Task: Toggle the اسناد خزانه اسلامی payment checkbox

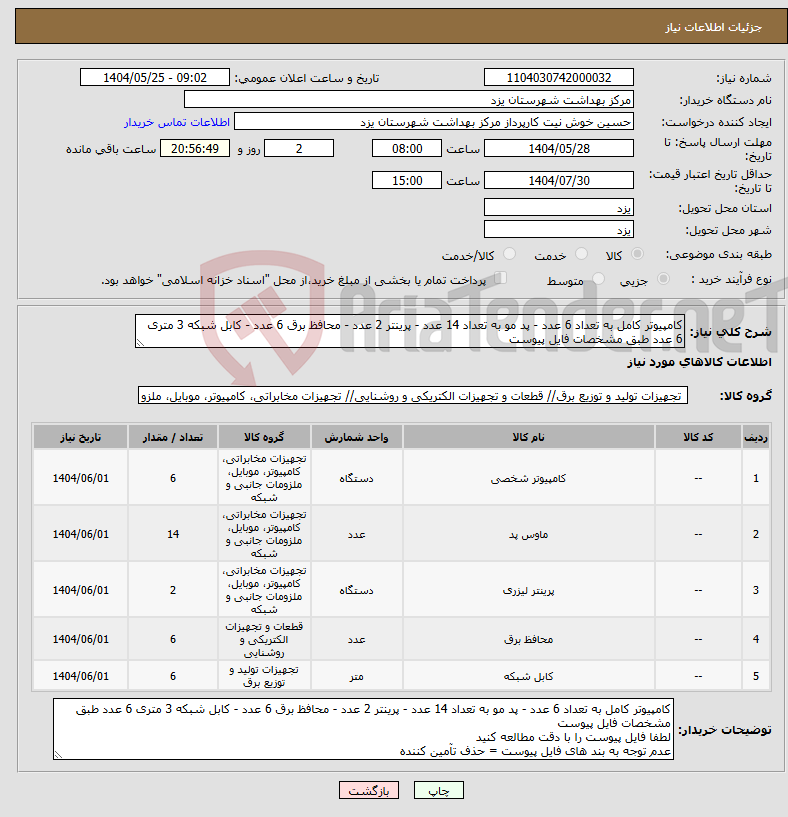Action: pyautogui.click(x=500, y=278)
